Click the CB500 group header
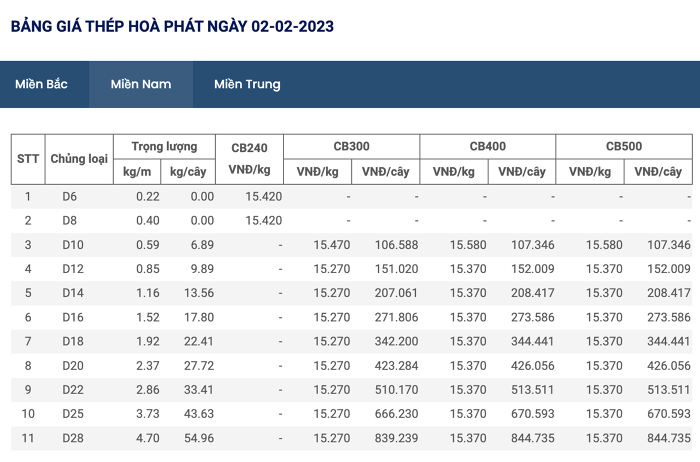The height and width of the screenshot is (462, 700). point(624,146)
